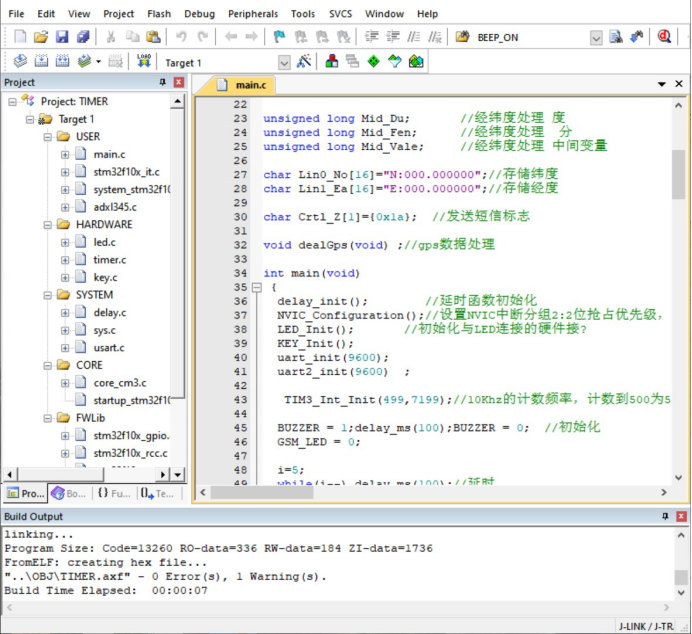Open Options for Target wand icon
This screenshot has height=634, width=692.
click(304, 61)
